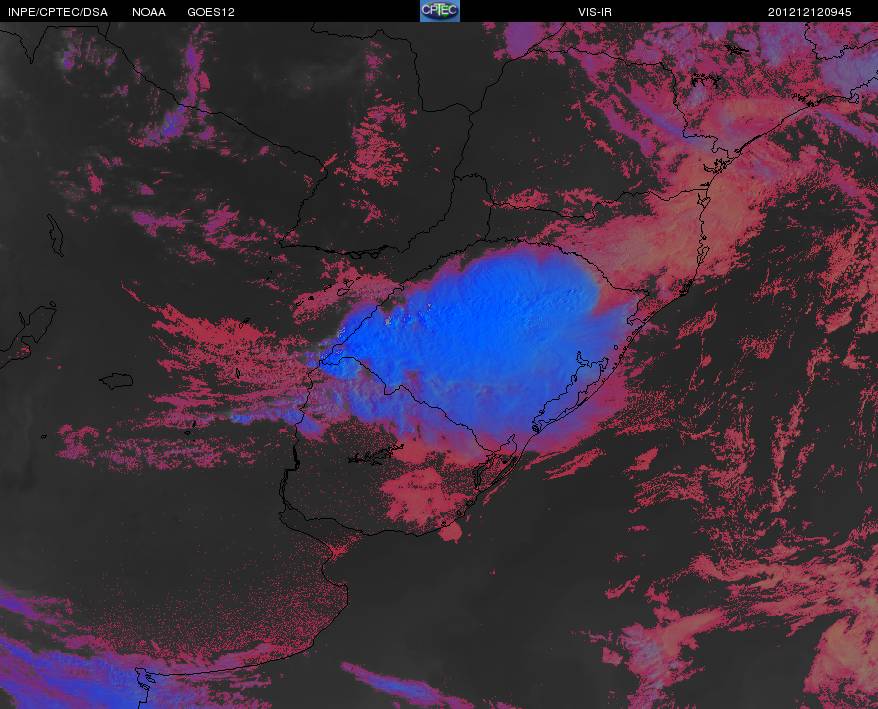Click the 201212120945 timestamp
Viewport: 878px width, 709px height.
pos(809,12)
